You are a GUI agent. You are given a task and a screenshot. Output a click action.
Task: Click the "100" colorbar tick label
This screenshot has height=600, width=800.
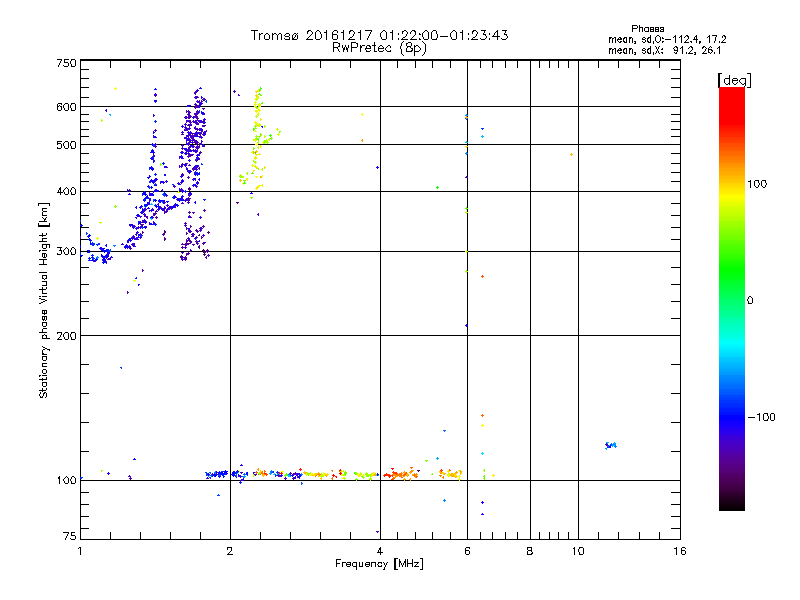tap(757, 184)
